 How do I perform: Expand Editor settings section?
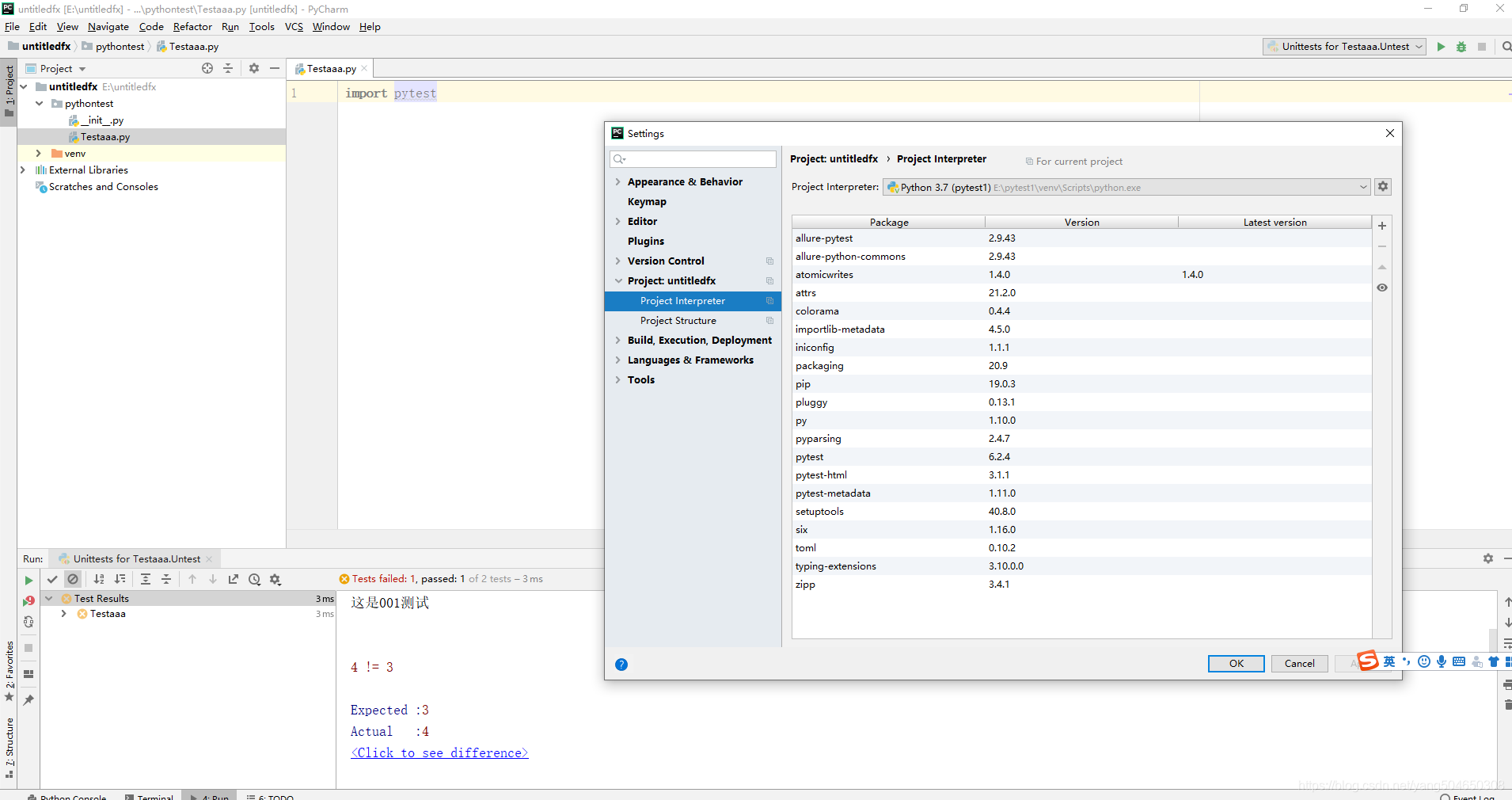tap(618, 221)
